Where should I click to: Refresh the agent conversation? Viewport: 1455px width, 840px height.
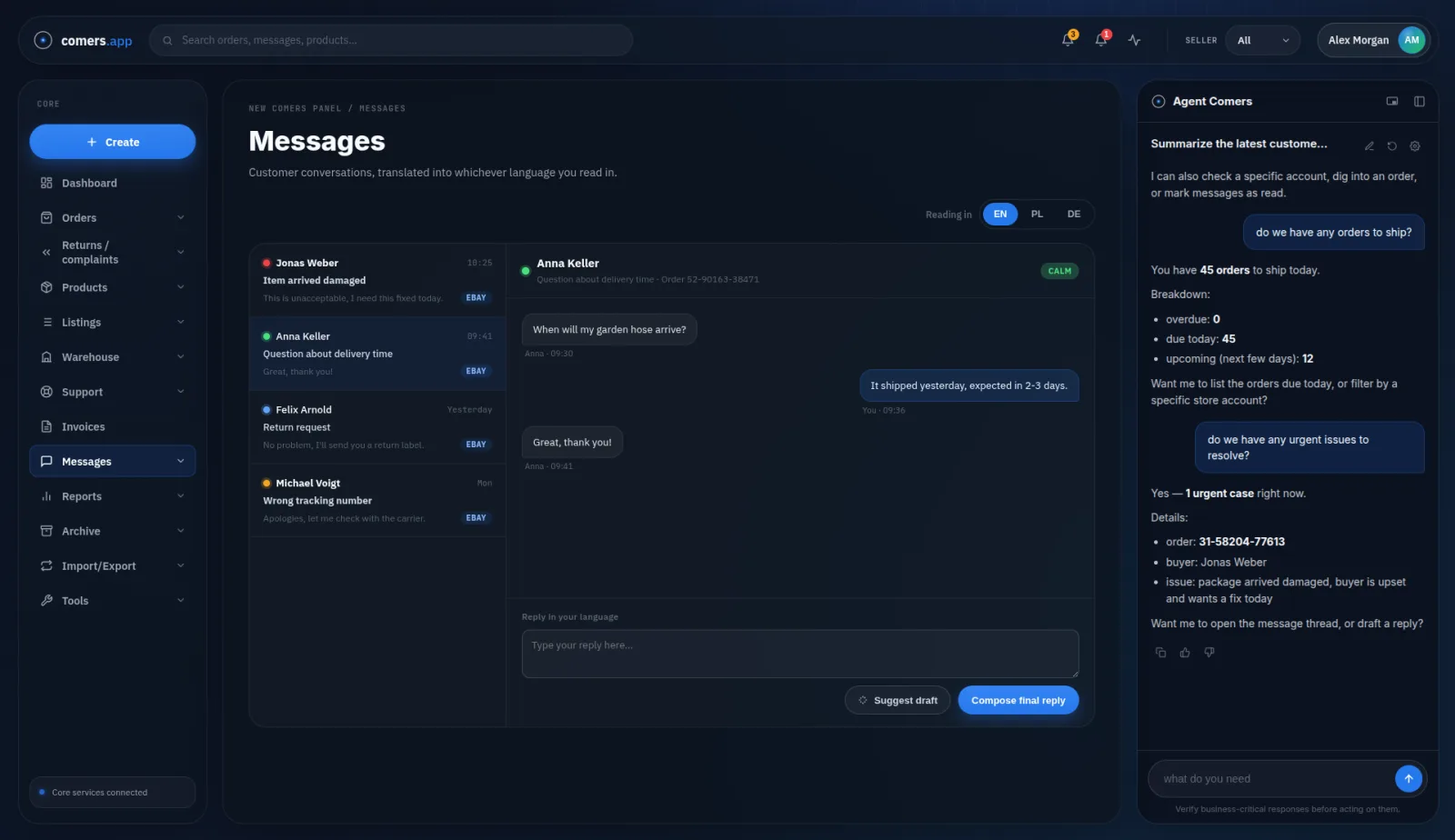[1391, 145]
